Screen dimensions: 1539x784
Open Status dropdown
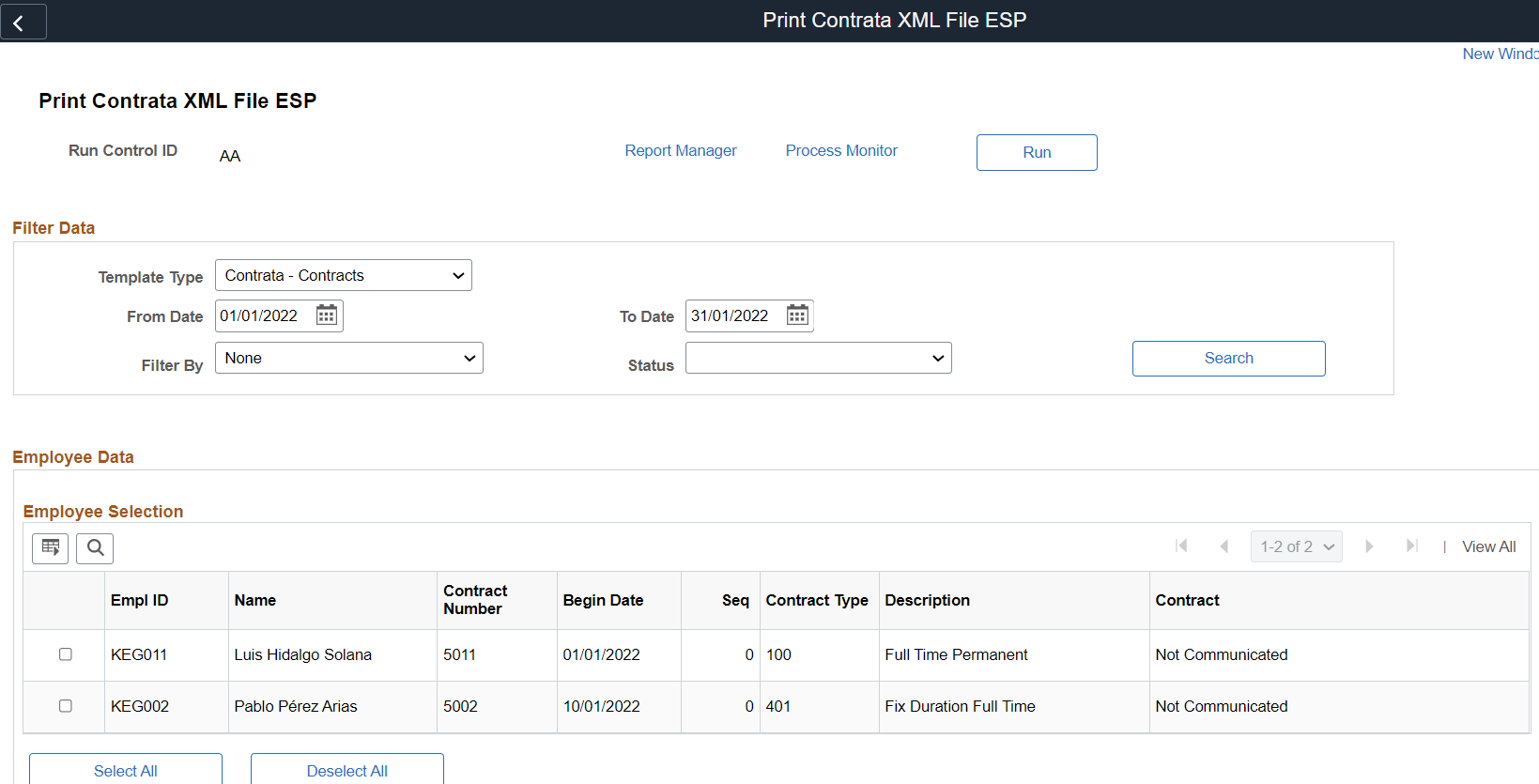tap(819, 358)
